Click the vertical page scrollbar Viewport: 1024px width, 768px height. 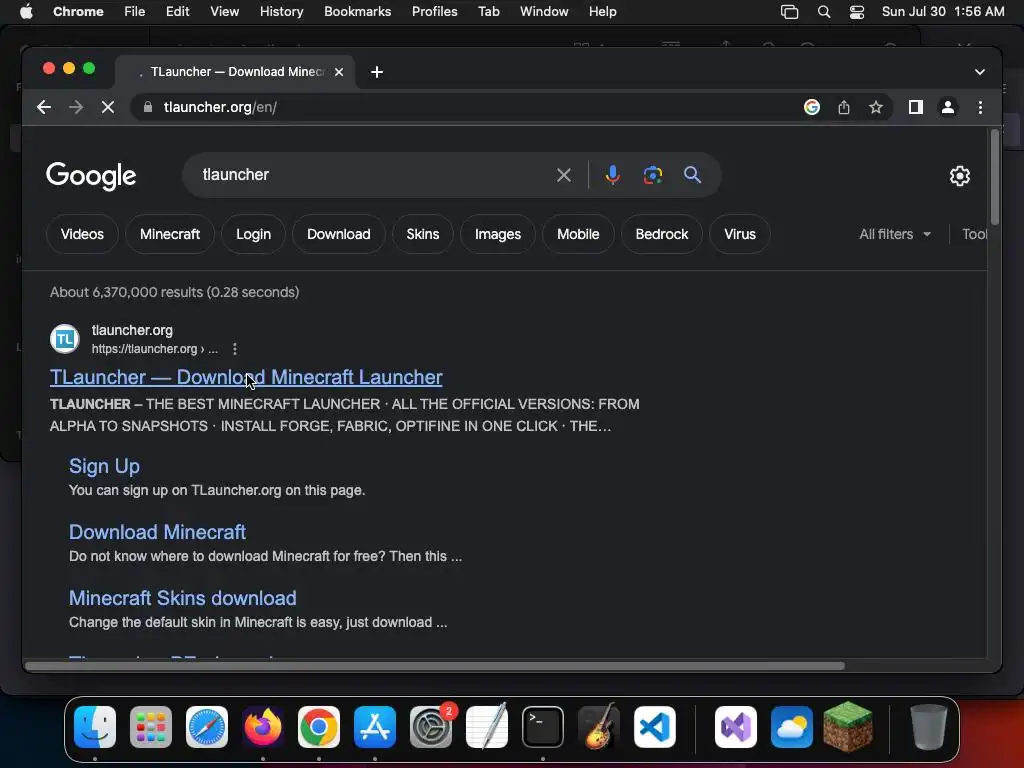pyautogui.click(x=995, y=177)
